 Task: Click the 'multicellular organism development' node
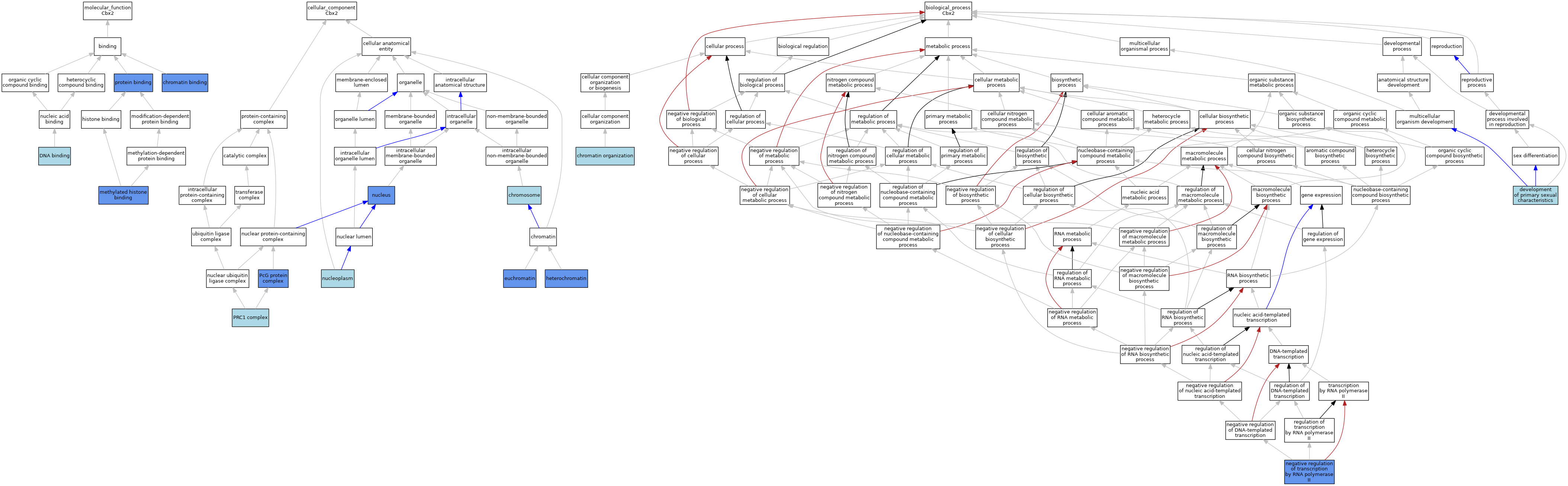click(1425, 119)
